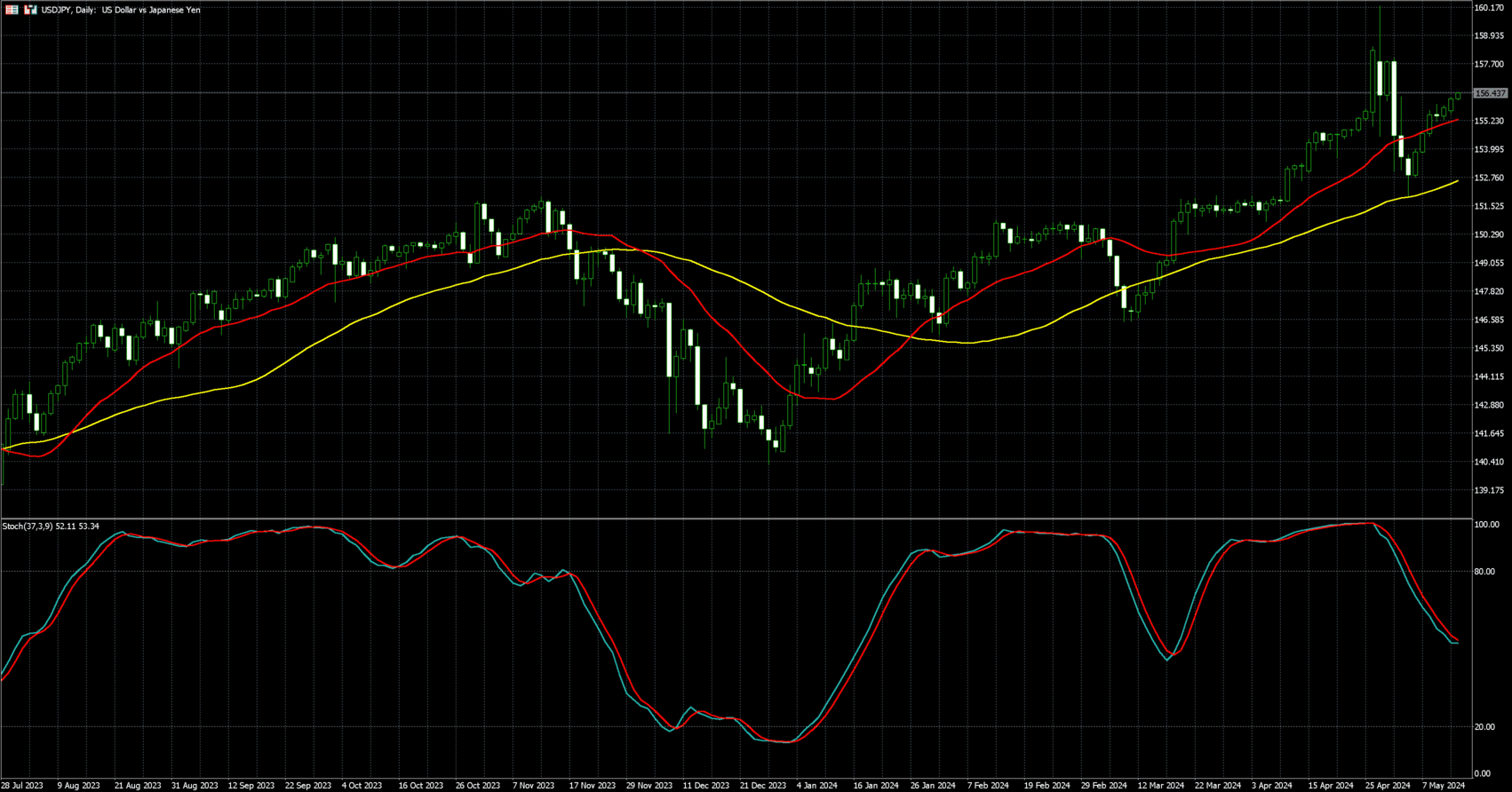Click the 100.00 stochastic scale label
Image resolution: width=1512 pixels, height=792 pixels.
(1486, 525)
